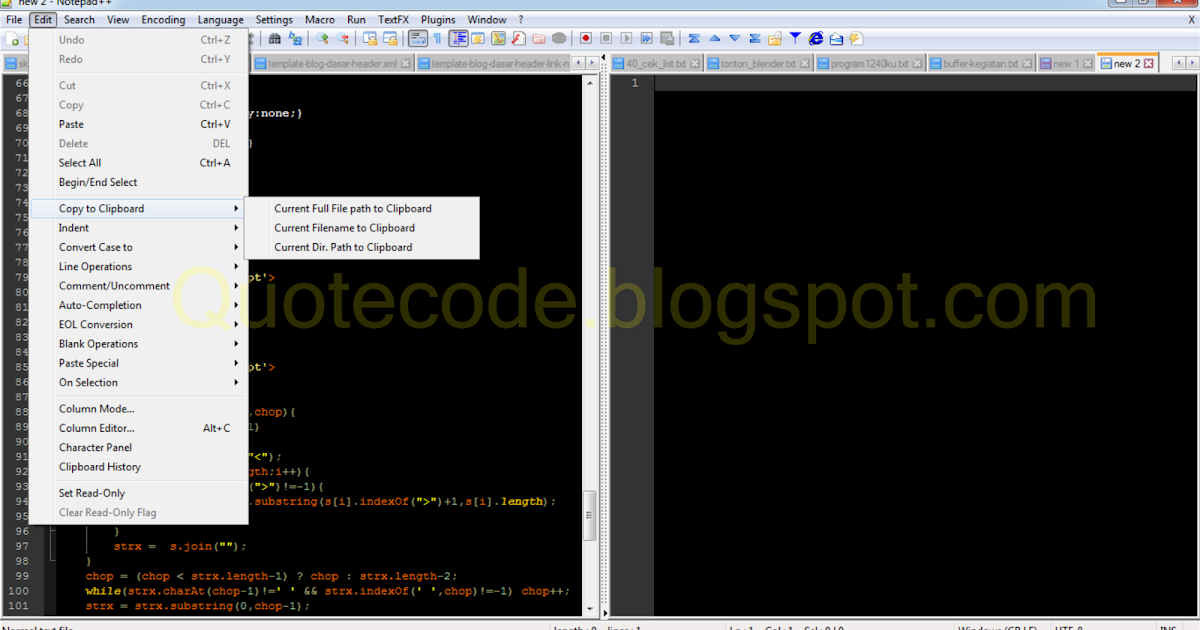Open Column Editor... from Edit menu
Screen dimensions: 1200x630
(x=138, y=428)
